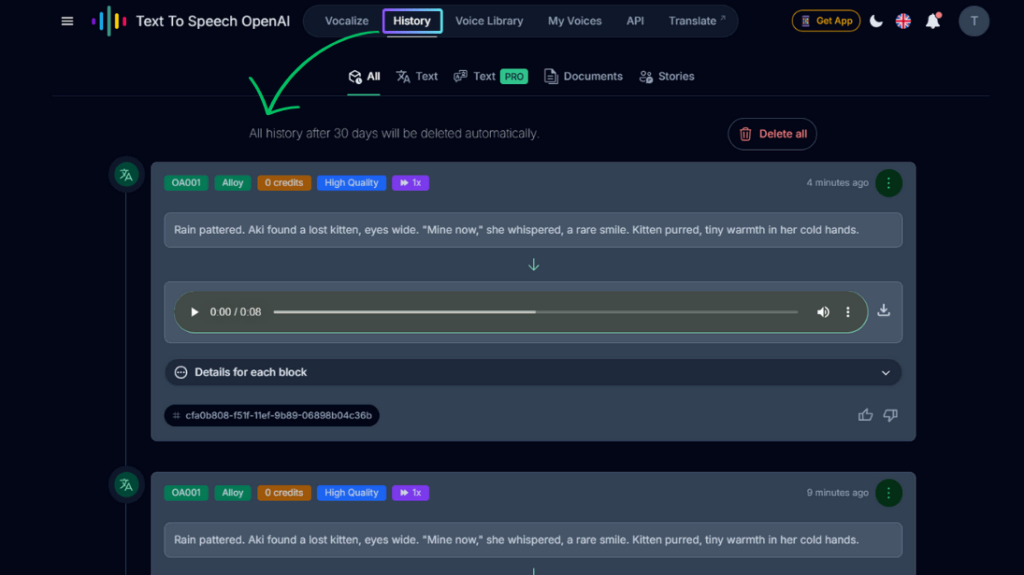Change language via UK flag icon

point(903,21)
